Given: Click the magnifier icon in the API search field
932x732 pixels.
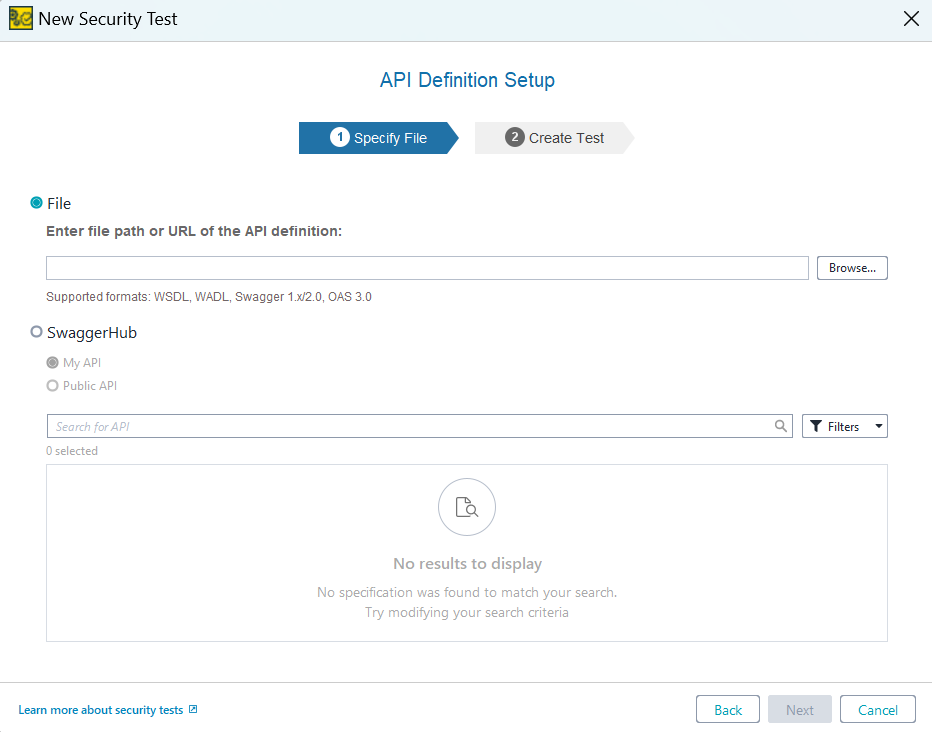Looking at the screenshot, I should pyautogui.click(x=781, y=426).
